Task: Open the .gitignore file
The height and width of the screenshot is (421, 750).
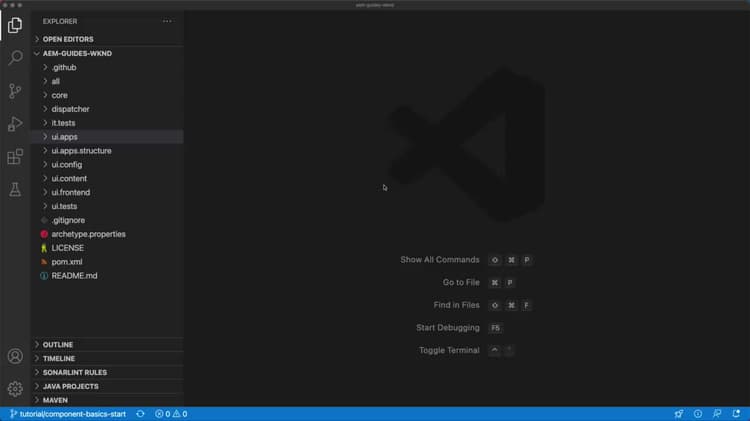Action: [x=107, y=220]
